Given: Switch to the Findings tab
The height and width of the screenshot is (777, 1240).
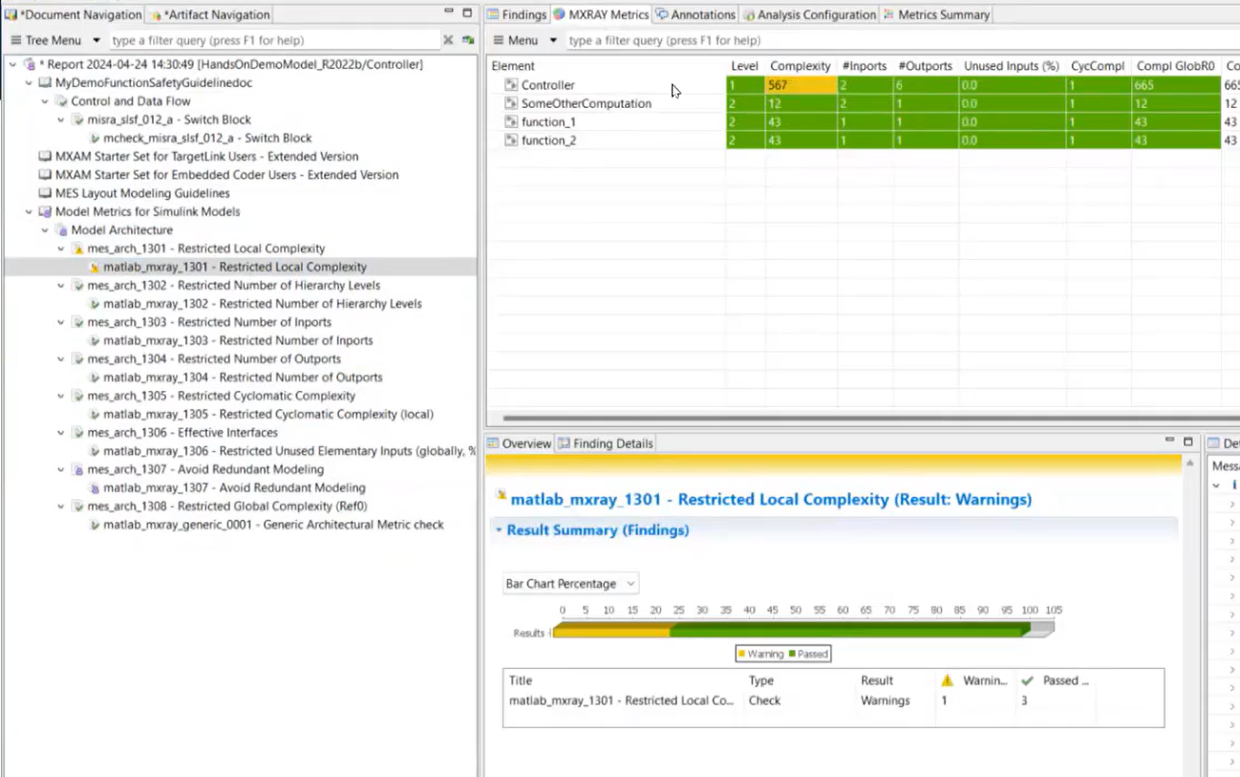Looking at the screenshot, I should tap(517, 15).
